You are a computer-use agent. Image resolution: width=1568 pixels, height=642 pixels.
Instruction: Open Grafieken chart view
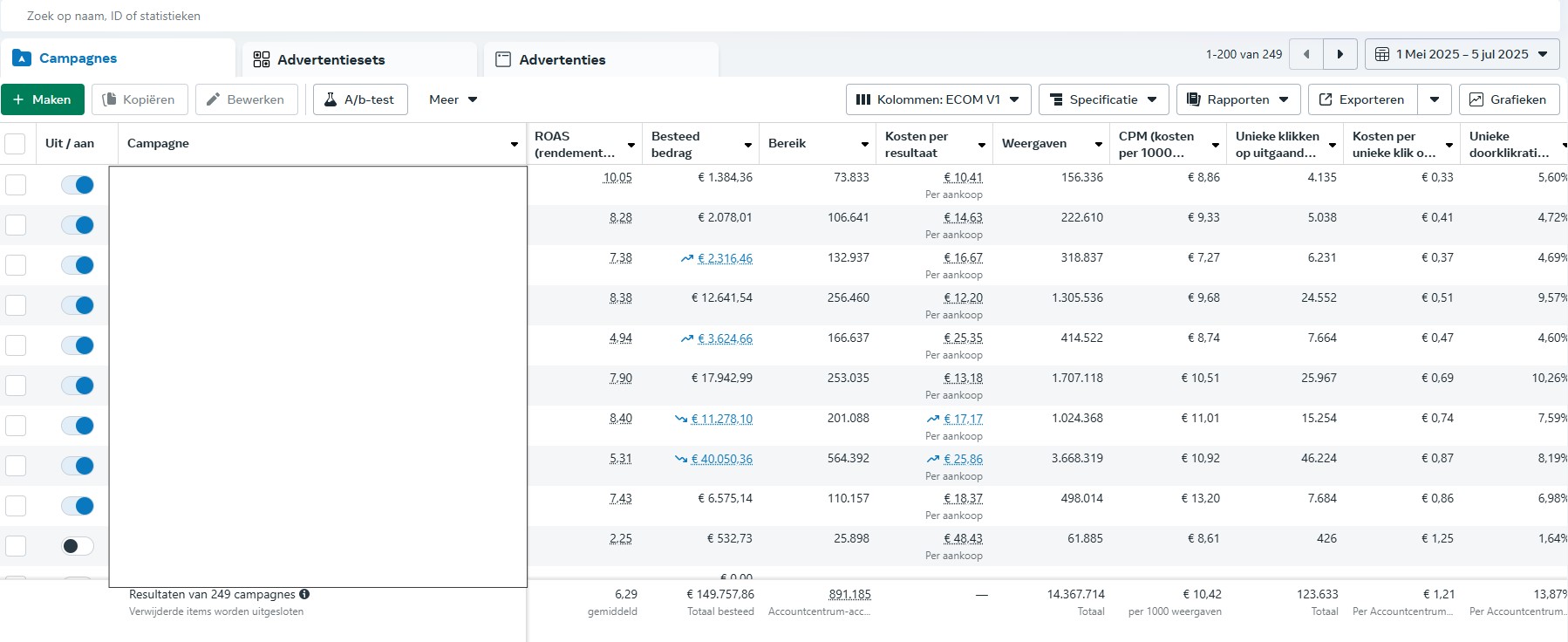(1509, 99)
